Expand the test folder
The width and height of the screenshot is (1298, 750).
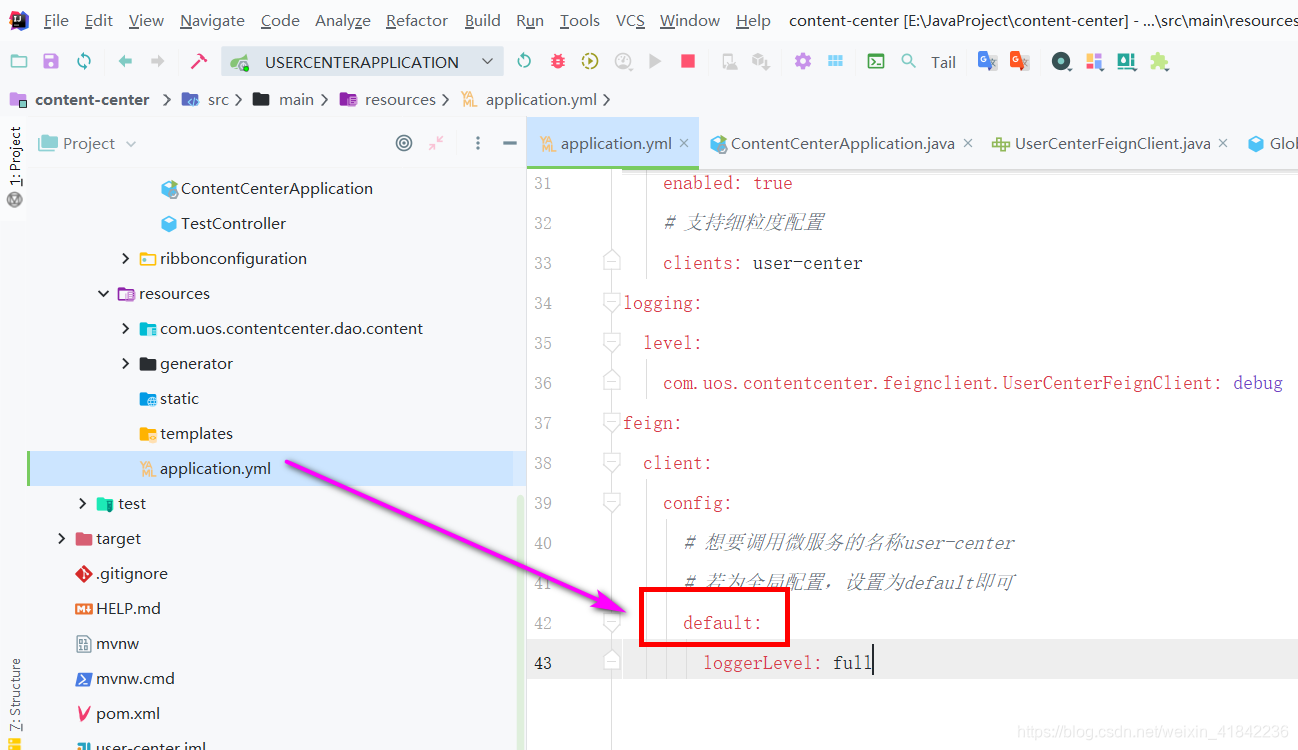point(83,504)
